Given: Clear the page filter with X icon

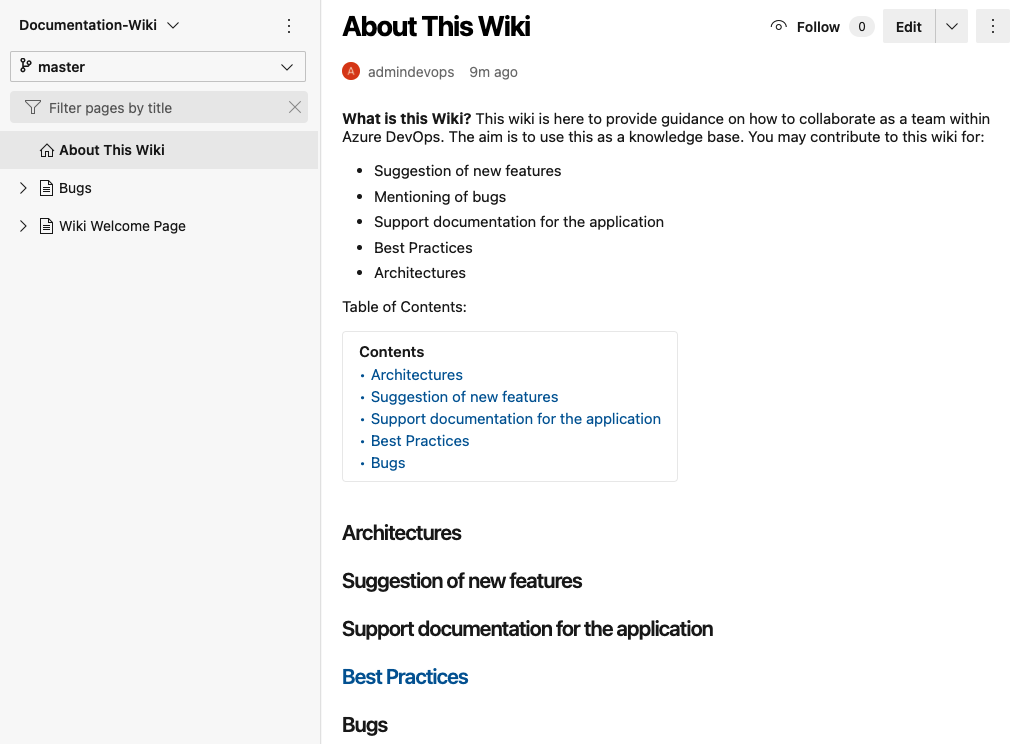Looking at the screenshot, I should click(x=295, y=107).
